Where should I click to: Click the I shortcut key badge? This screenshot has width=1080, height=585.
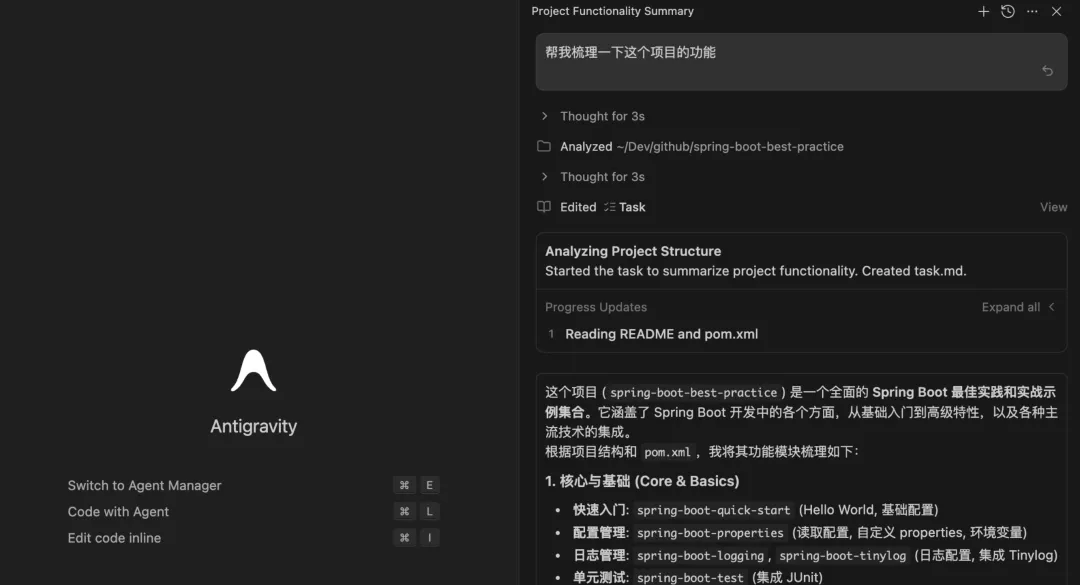[x=429, y=537]
